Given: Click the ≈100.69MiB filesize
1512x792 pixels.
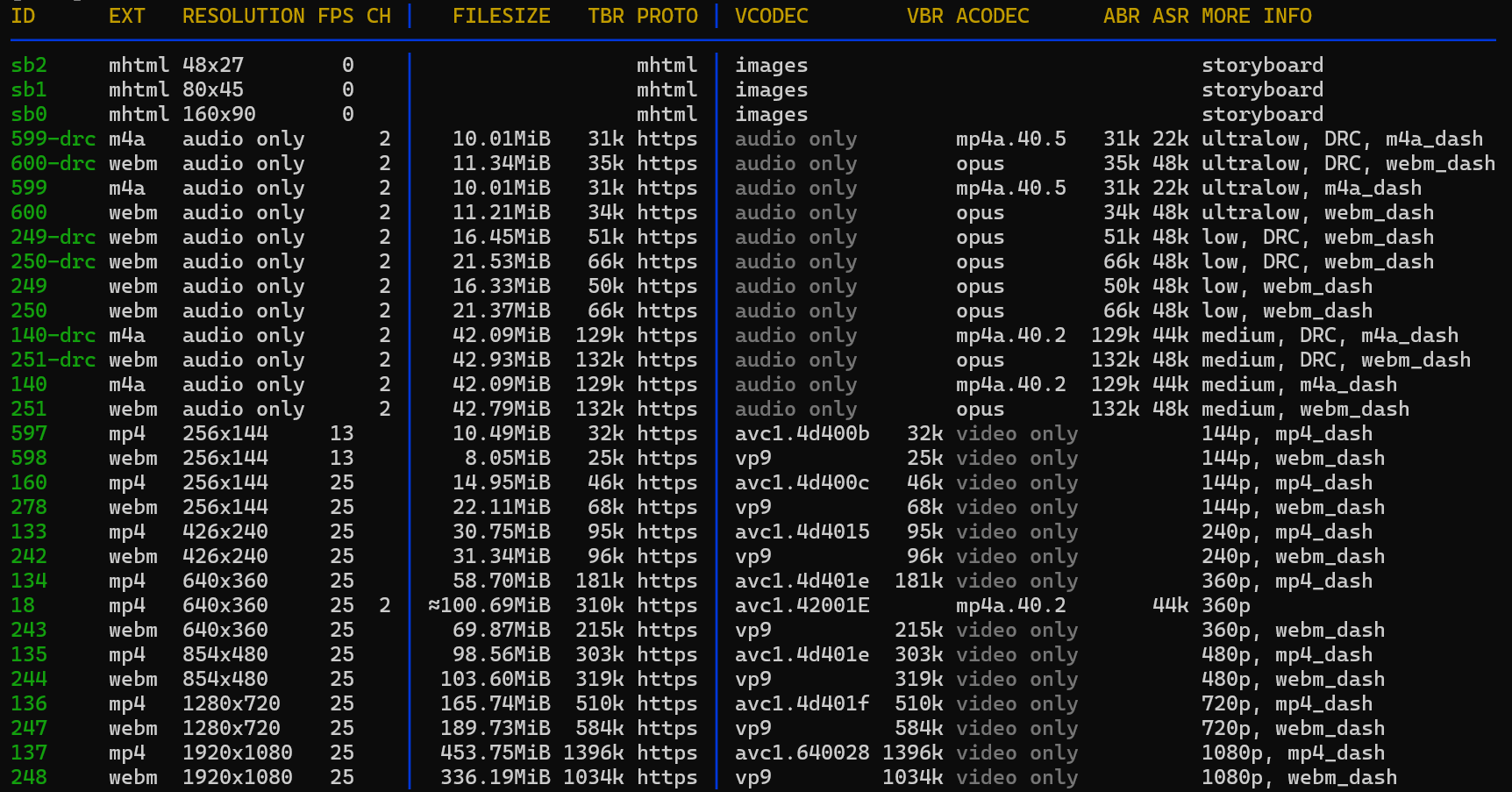Looking at the screenshot, I should click(489, 605).
